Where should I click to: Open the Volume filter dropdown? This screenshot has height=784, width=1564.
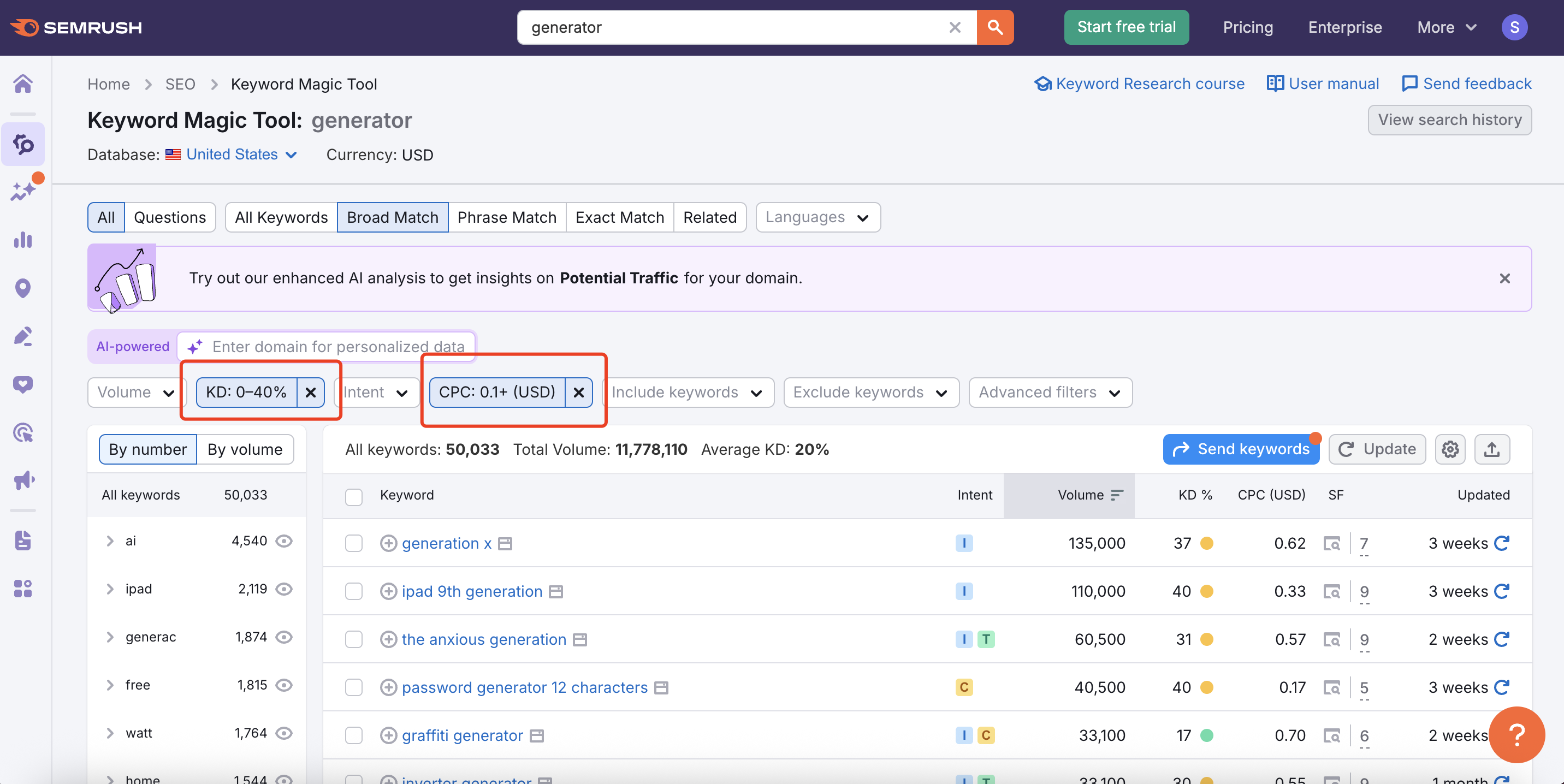(136, 393)
